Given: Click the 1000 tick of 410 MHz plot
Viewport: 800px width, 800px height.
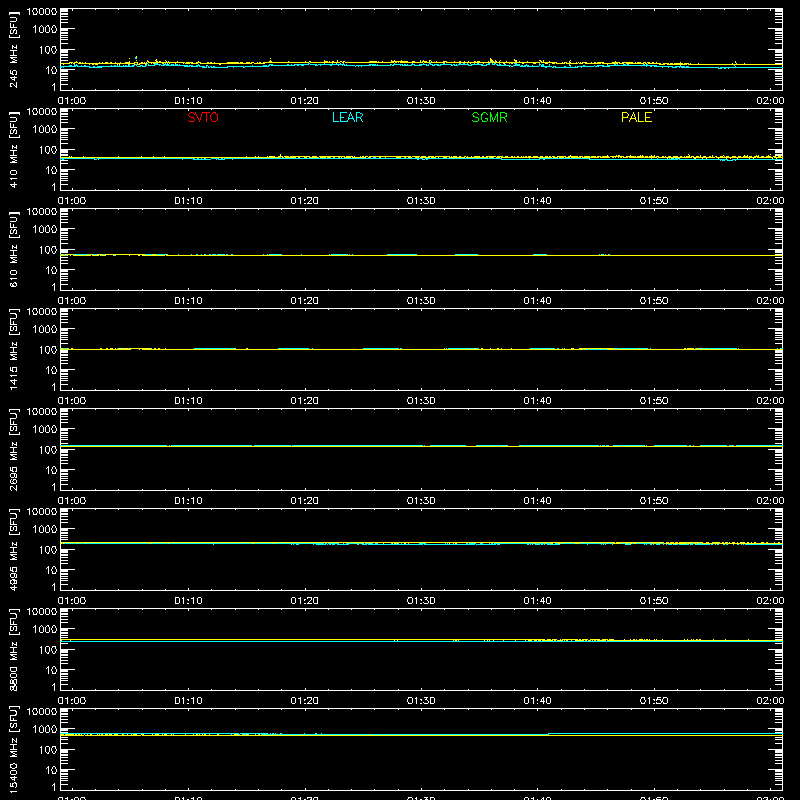Looking at the screenshot, I should [45, 130].
